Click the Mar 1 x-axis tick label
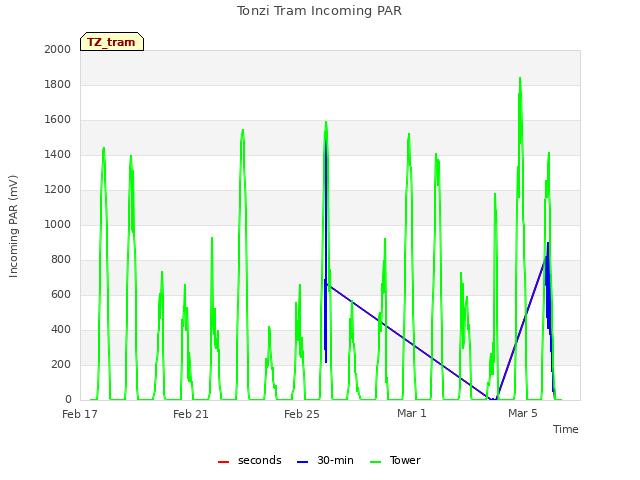This screenshot has height=480, width=640. pyautogui.click(x=412, y=413)
